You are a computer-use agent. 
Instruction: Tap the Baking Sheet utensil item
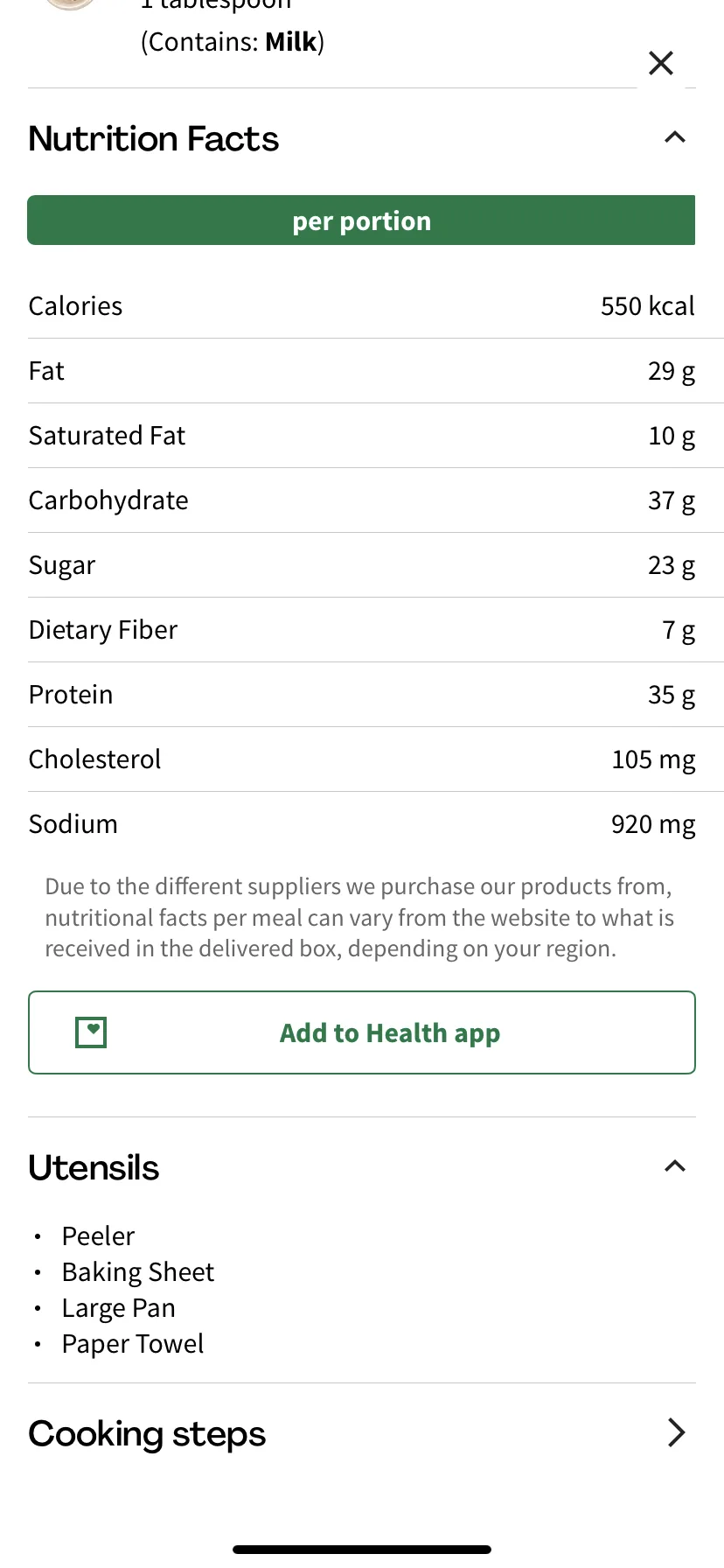(x=138, y=1271)
